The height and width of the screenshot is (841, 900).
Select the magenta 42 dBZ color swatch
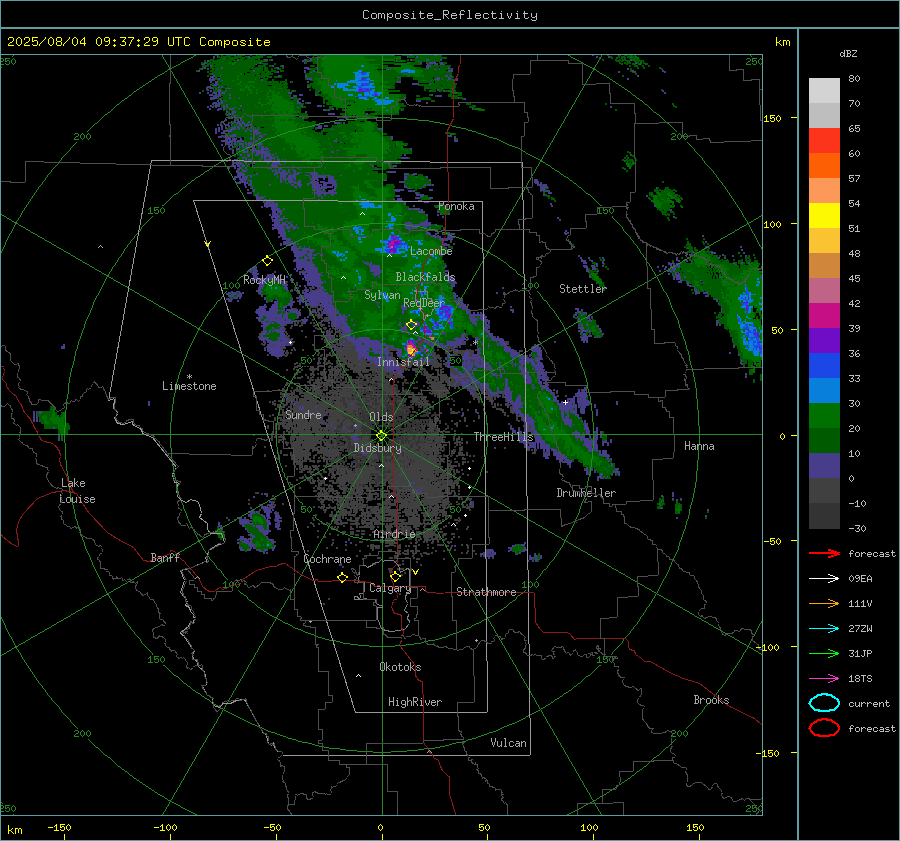tap(824, 315)
